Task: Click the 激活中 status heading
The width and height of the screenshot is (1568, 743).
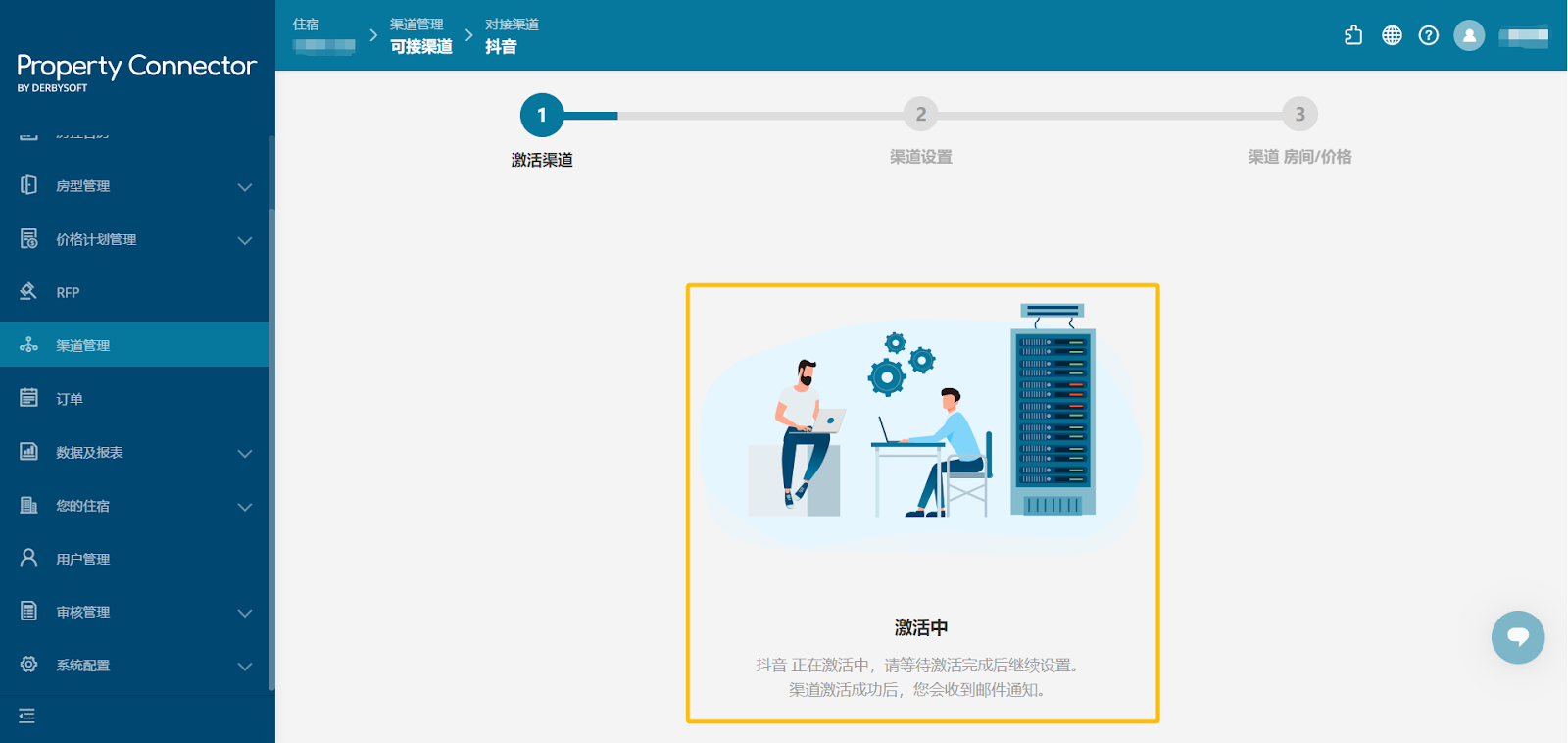Action: 921,627
